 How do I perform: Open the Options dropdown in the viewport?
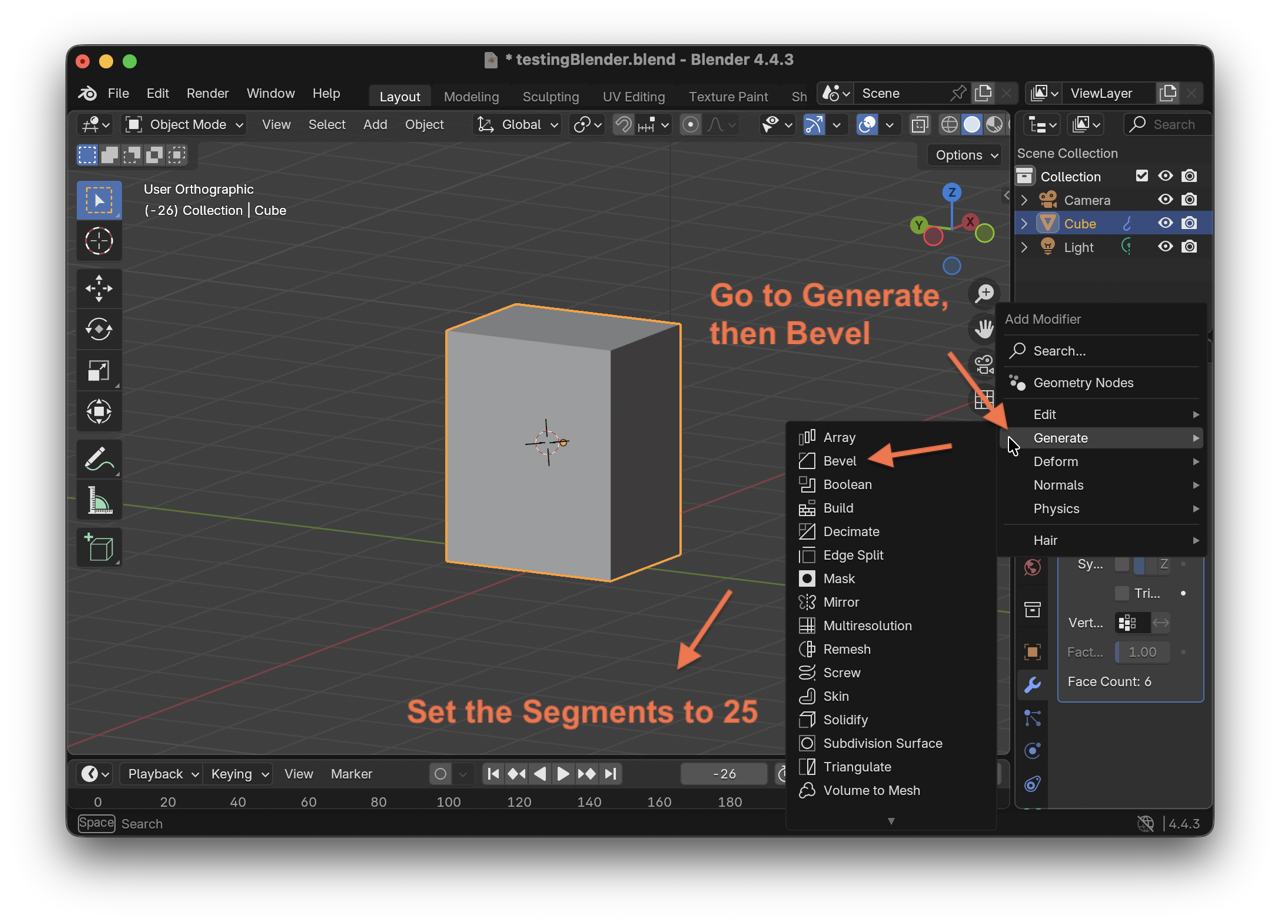(963, 155)
